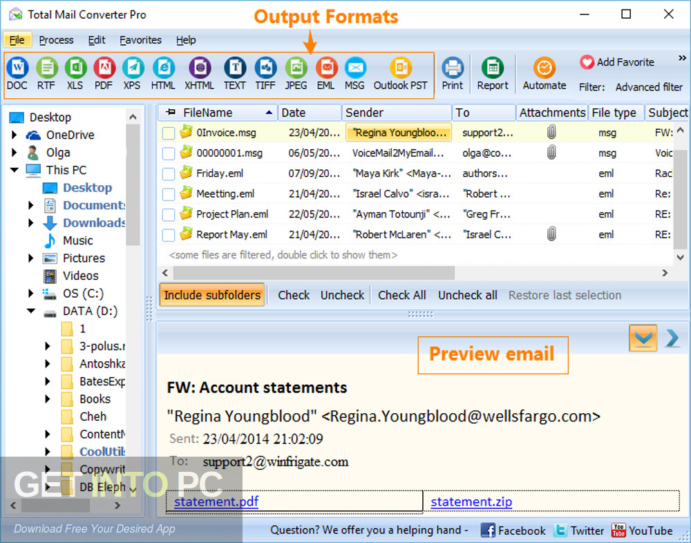
Task: Convert to XHTML format
Action: click(199, 74)
